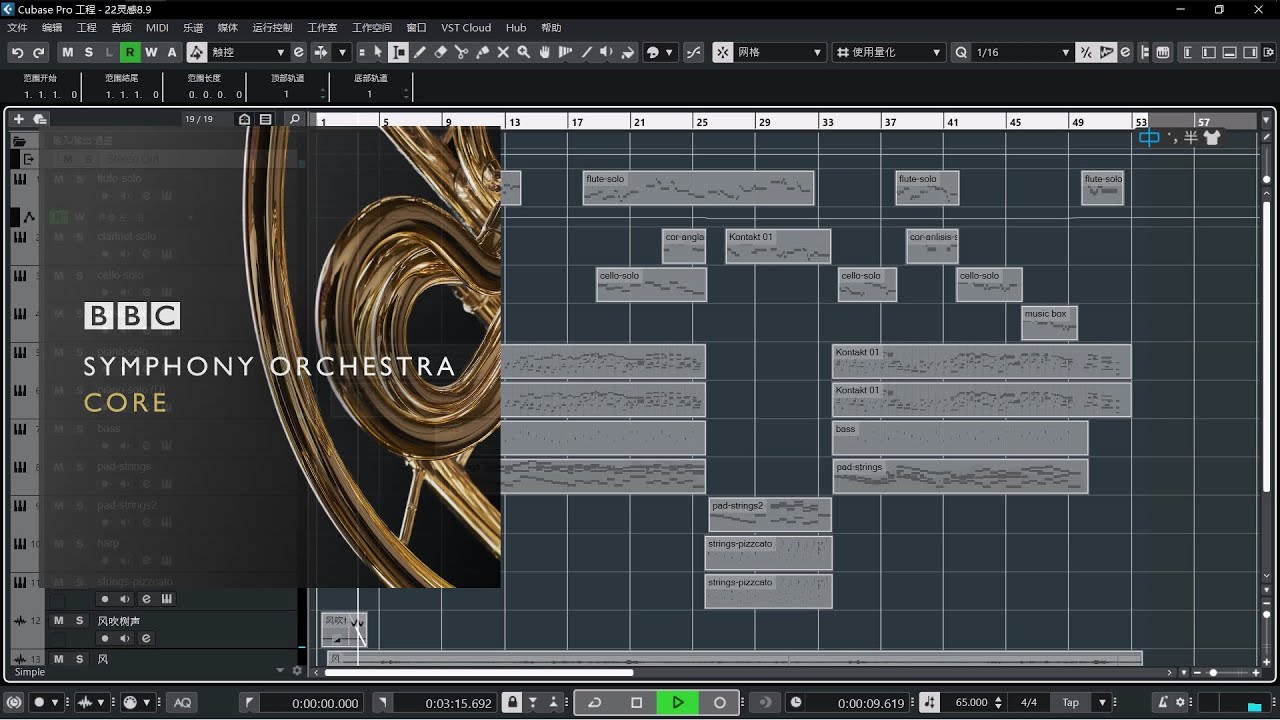Select the Mute X tool

(x=503, y=52)
